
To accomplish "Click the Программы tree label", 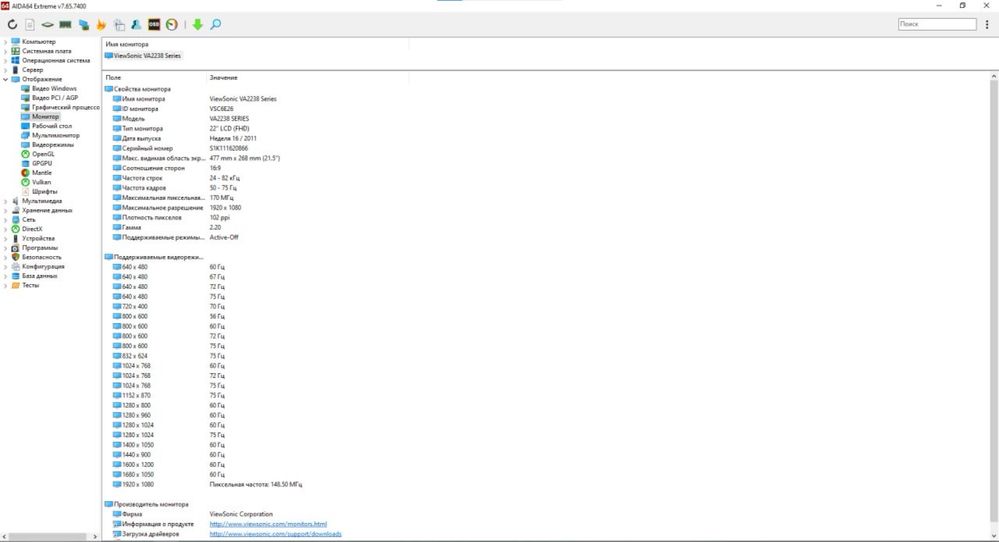I will [40, 248].
